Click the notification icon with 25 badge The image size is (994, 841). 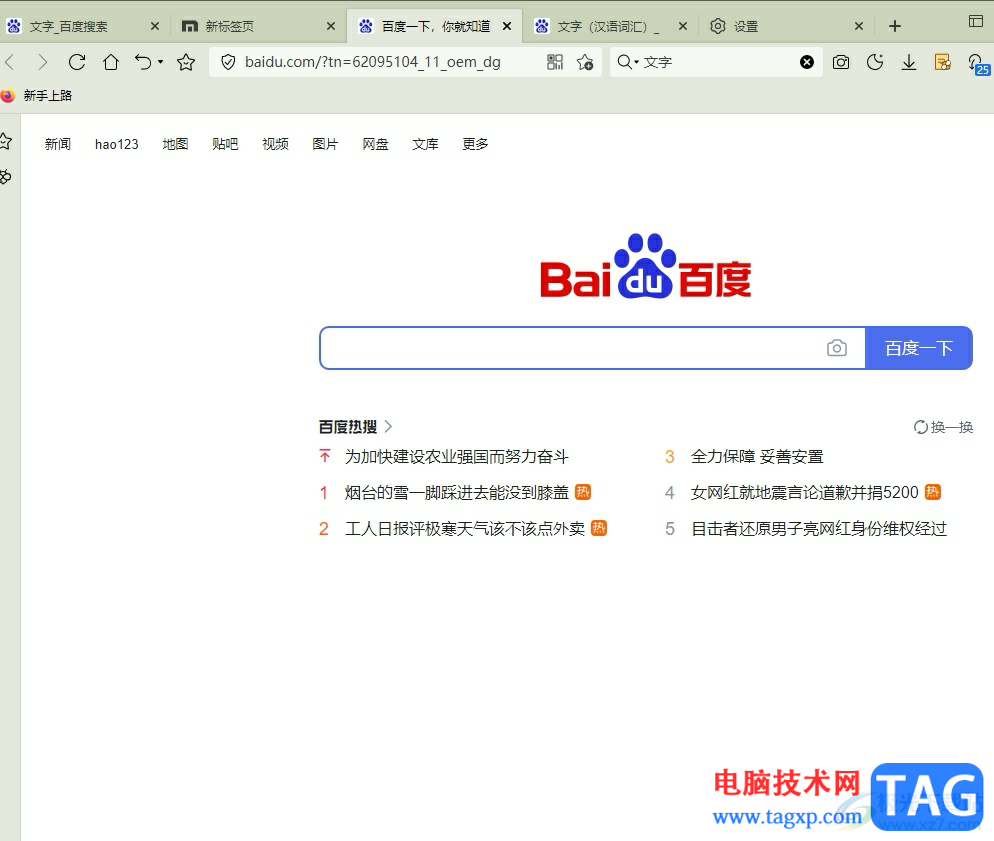(x=977, y=63)
